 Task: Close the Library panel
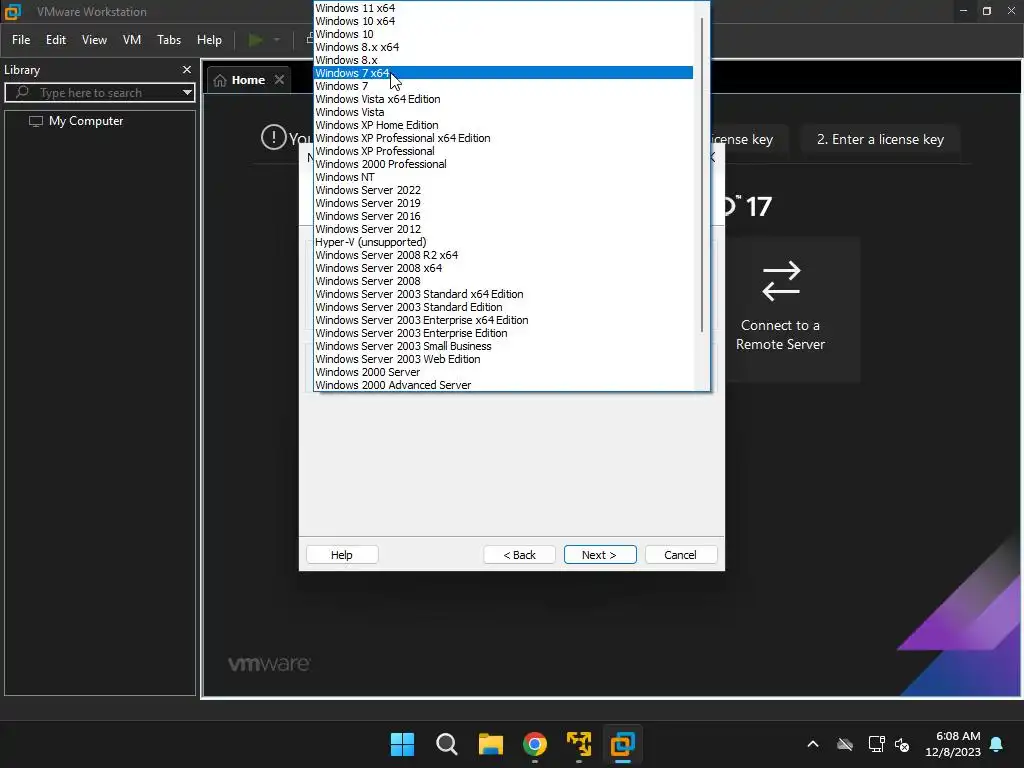coord(187,69)
